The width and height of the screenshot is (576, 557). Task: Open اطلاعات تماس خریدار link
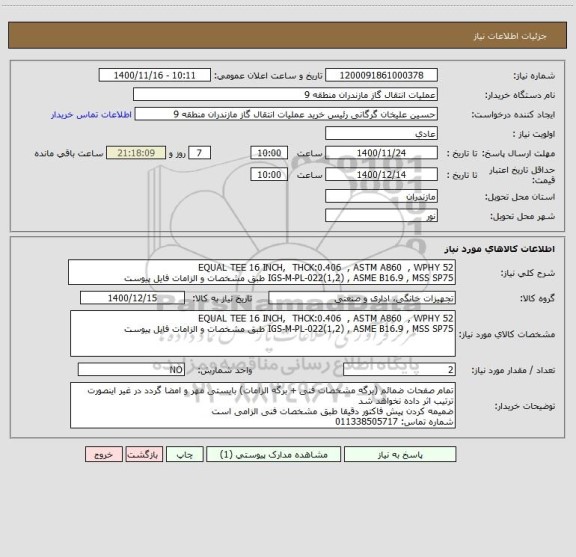click(91, 115)
